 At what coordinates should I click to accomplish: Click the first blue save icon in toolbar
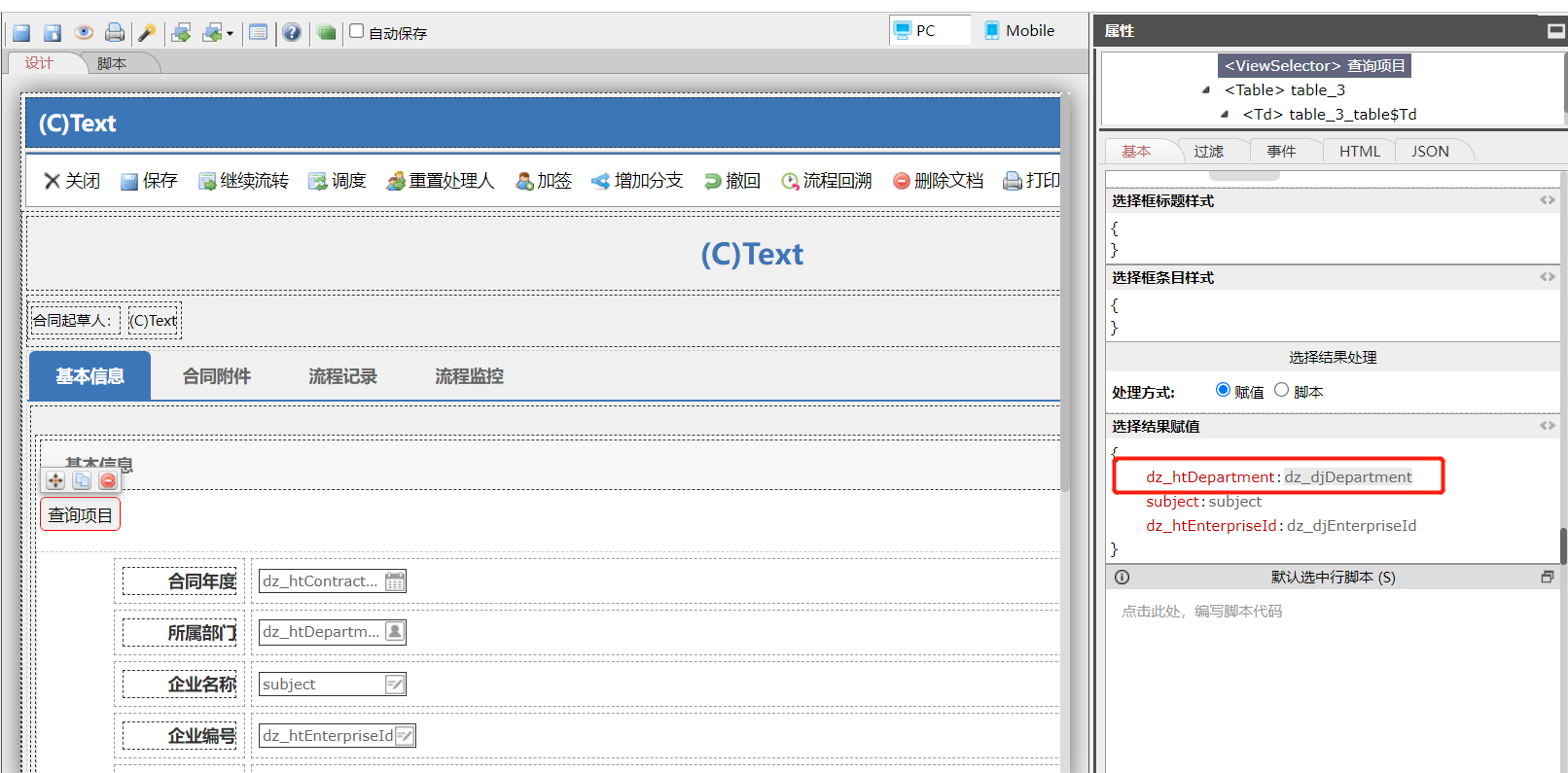(21, 33)
